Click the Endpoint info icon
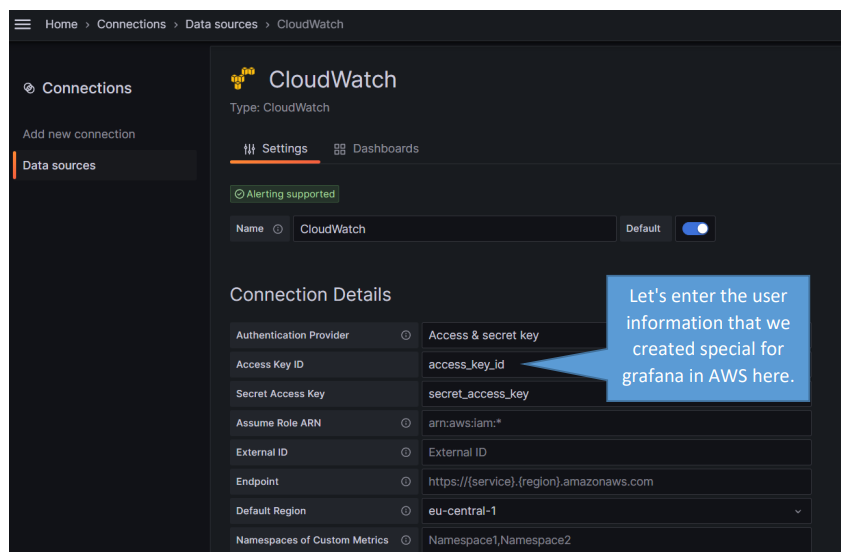The image size is (847, 552). pos(406,481)
